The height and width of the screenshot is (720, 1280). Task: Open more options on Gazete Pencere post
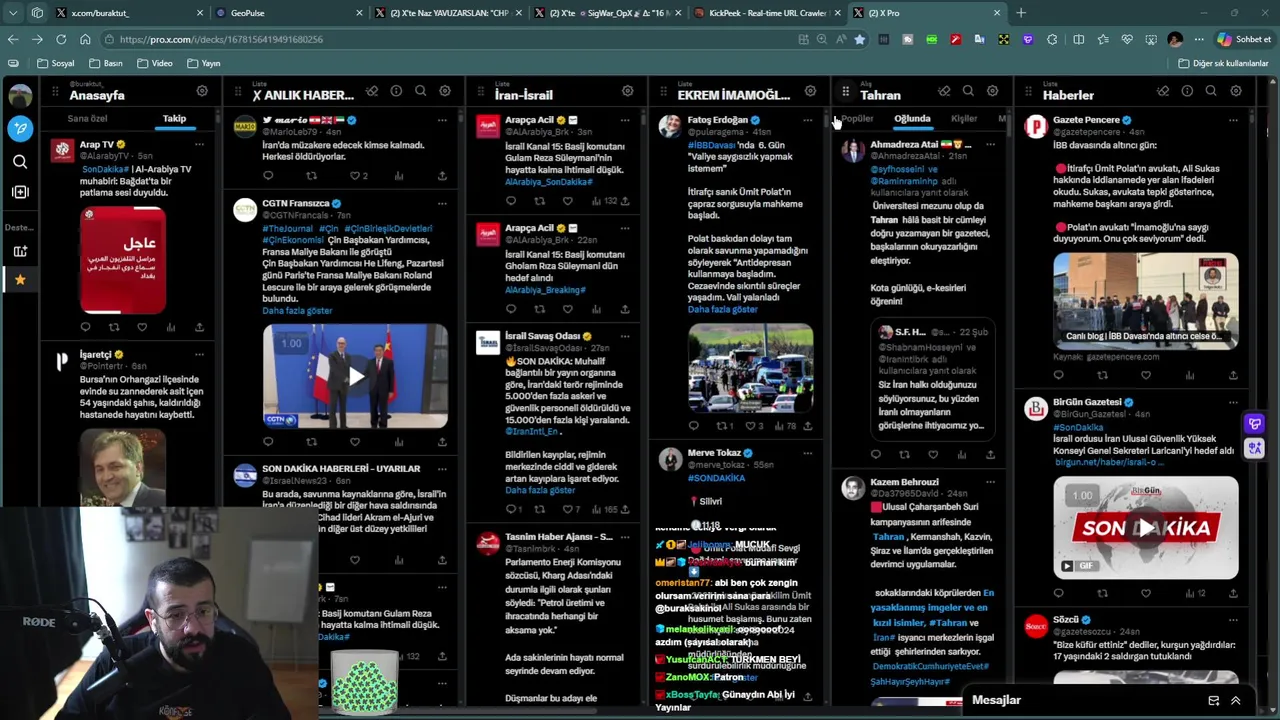(1233, 120)
